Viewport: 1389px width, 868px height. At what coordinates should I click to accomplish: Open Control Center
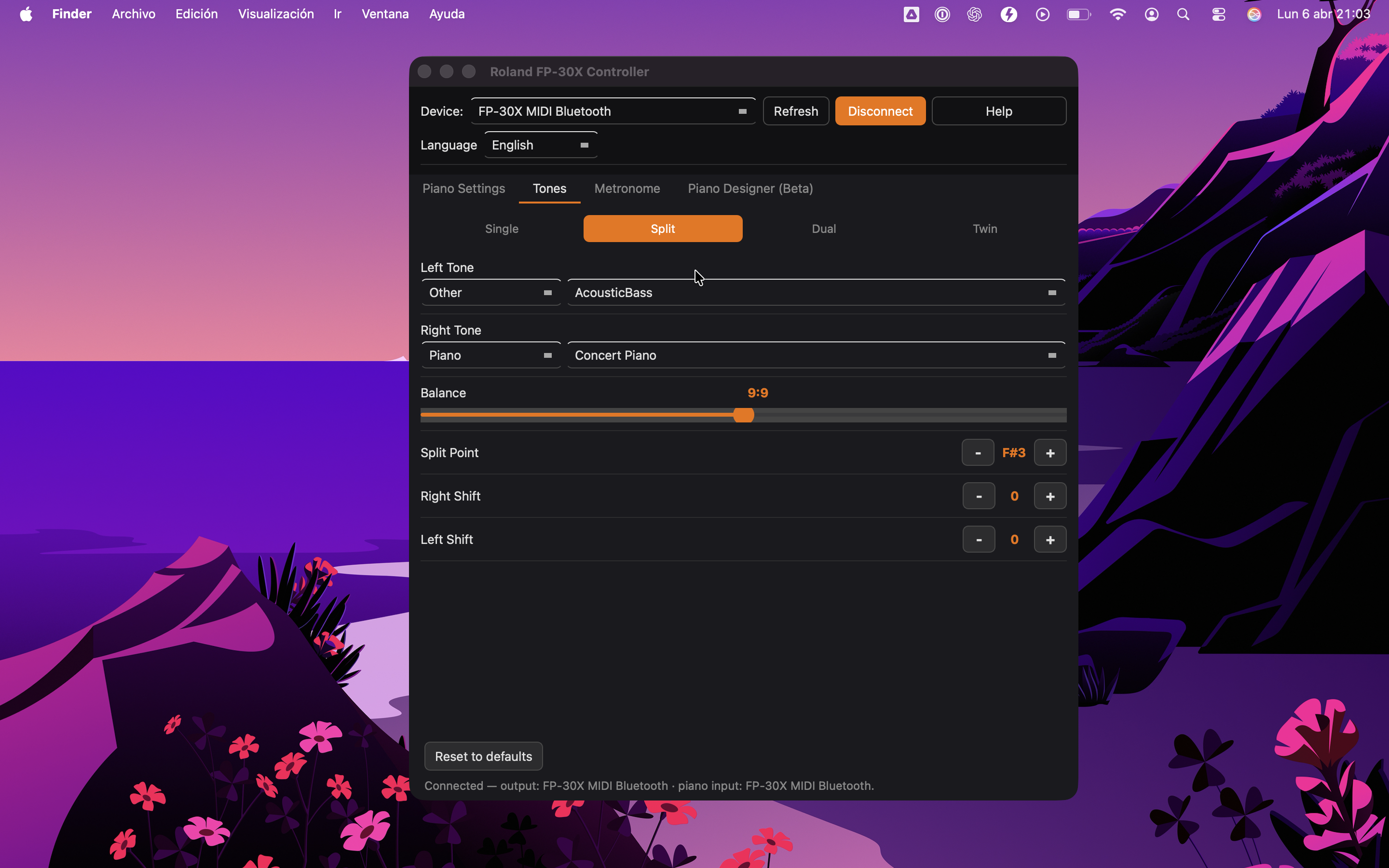point(1219,14)
